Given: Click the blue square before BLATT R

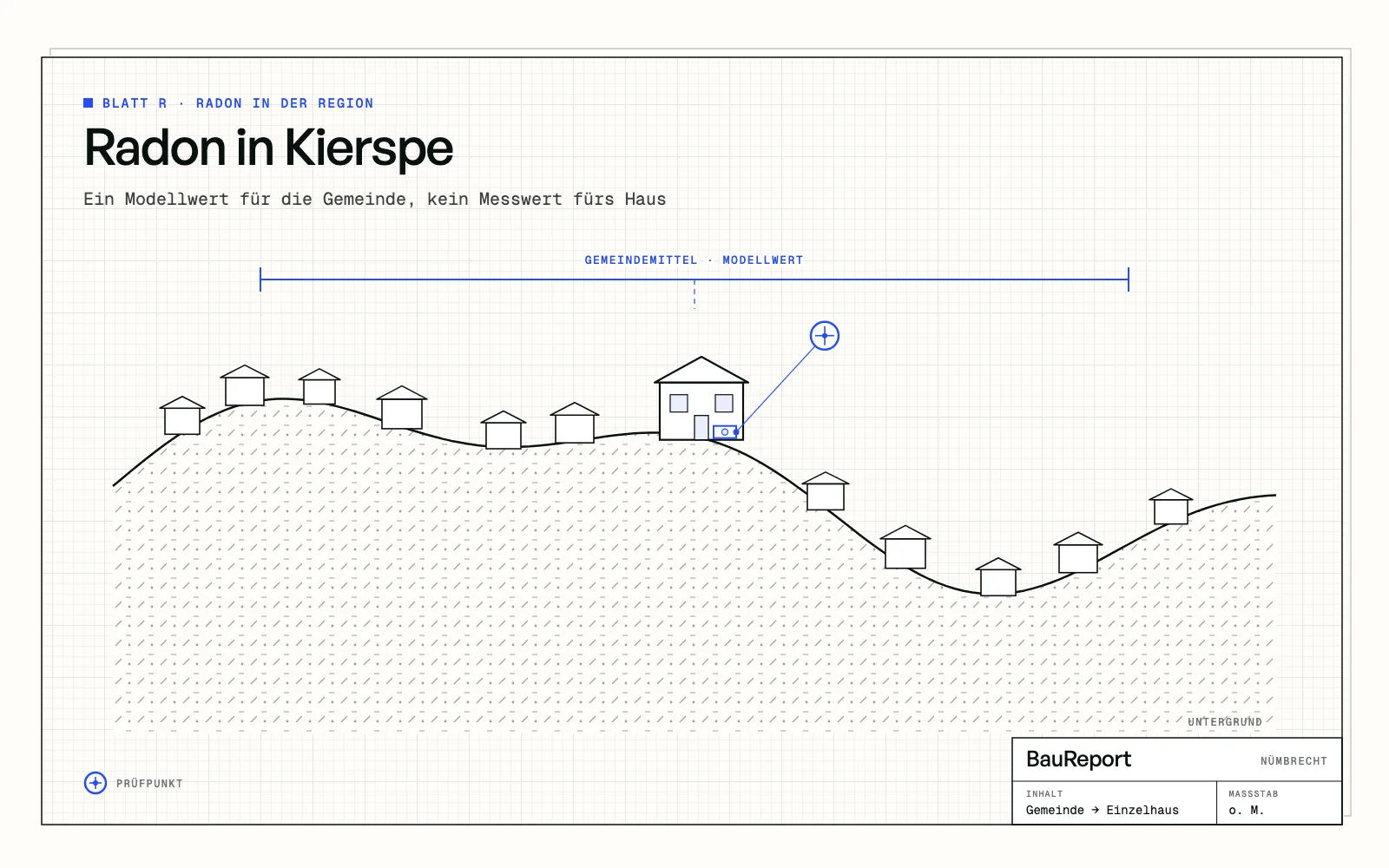Looking at the screenshot, I should tap(88, 102).
